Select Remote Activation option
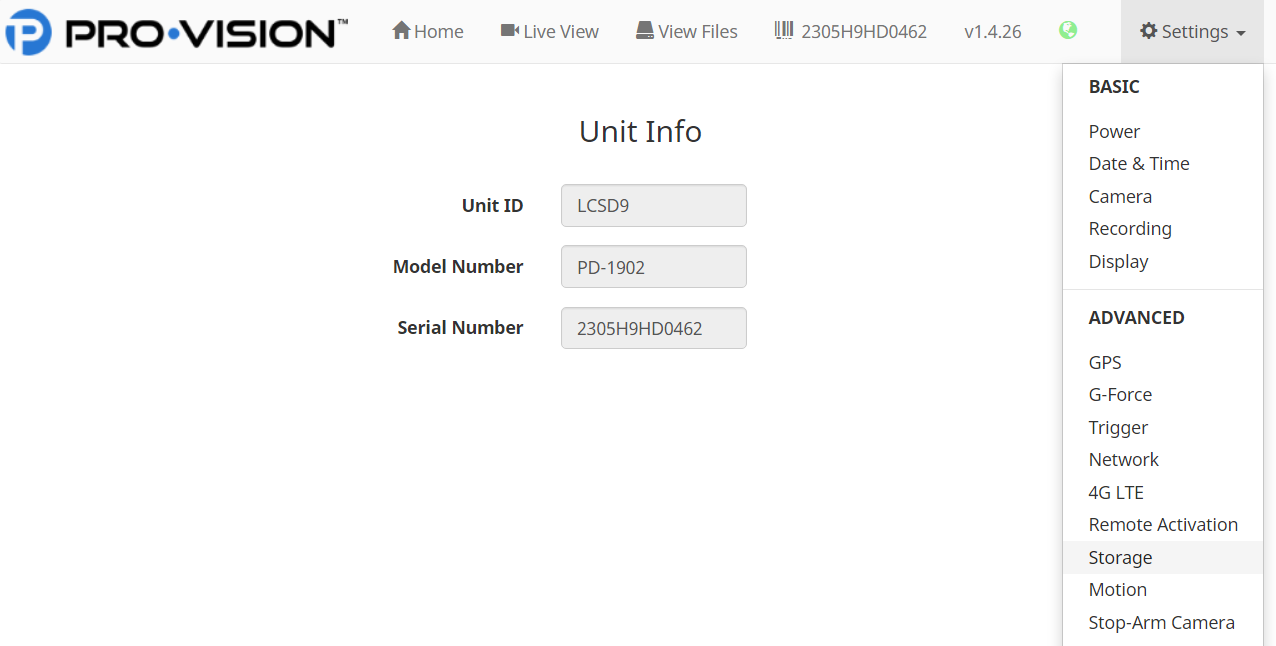 [1163, 525]
